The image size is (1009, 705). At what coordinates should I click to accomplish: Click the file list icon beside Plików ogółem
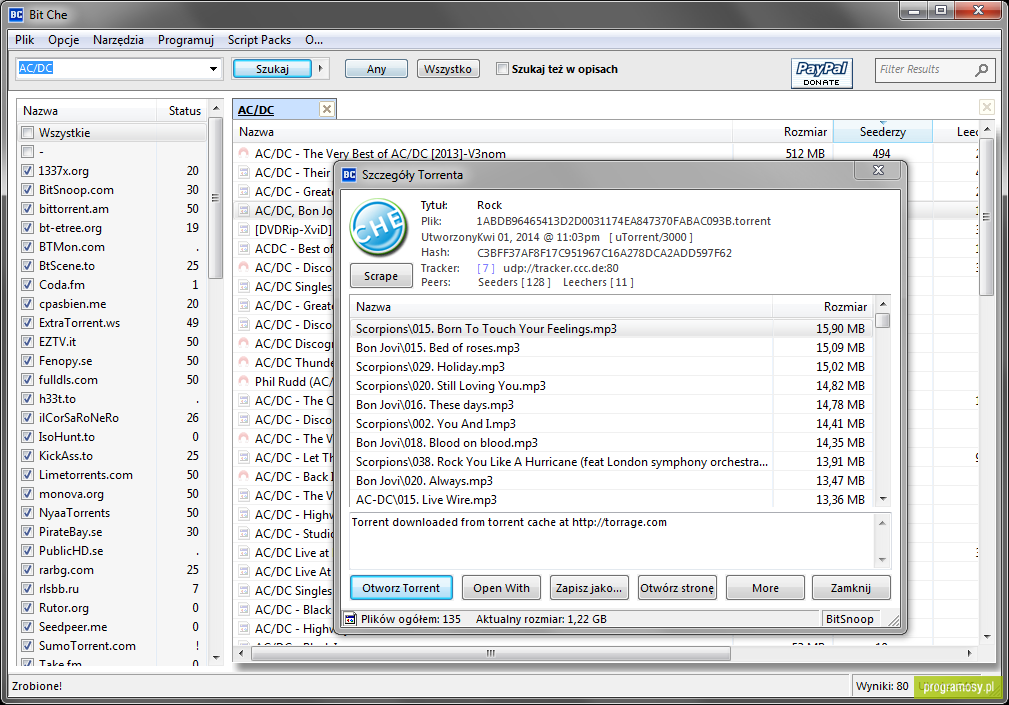tap(350, 619)
